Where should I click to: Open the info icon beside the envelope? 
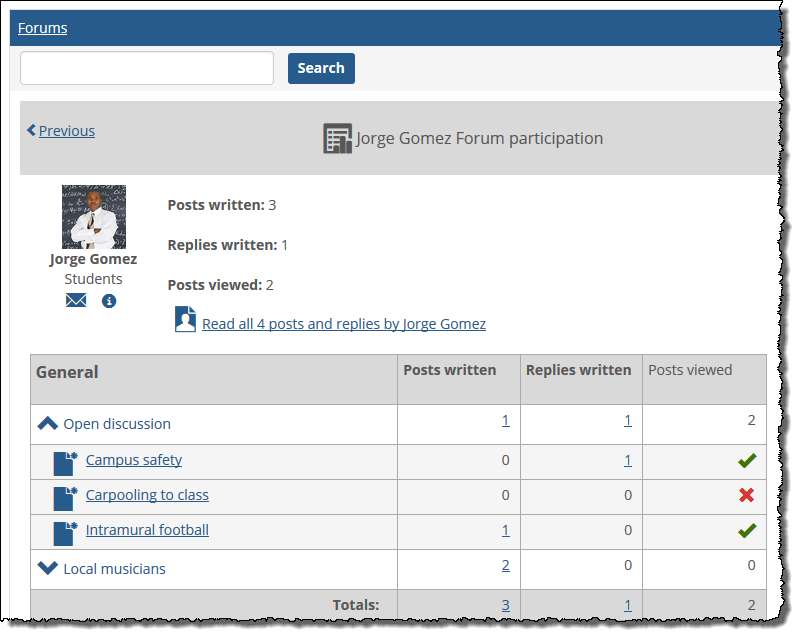(x=109, y=299)
